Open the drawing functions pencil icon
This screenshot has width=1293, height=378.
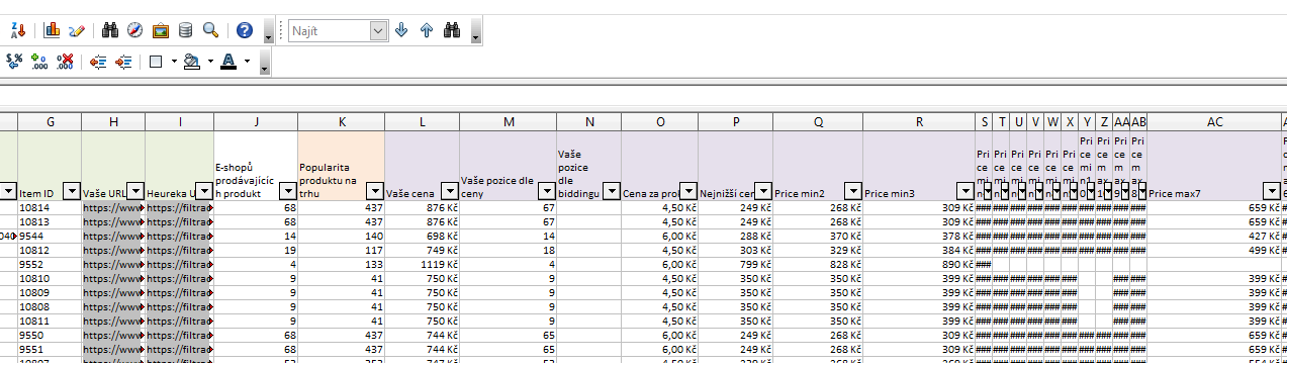[77, 31]
